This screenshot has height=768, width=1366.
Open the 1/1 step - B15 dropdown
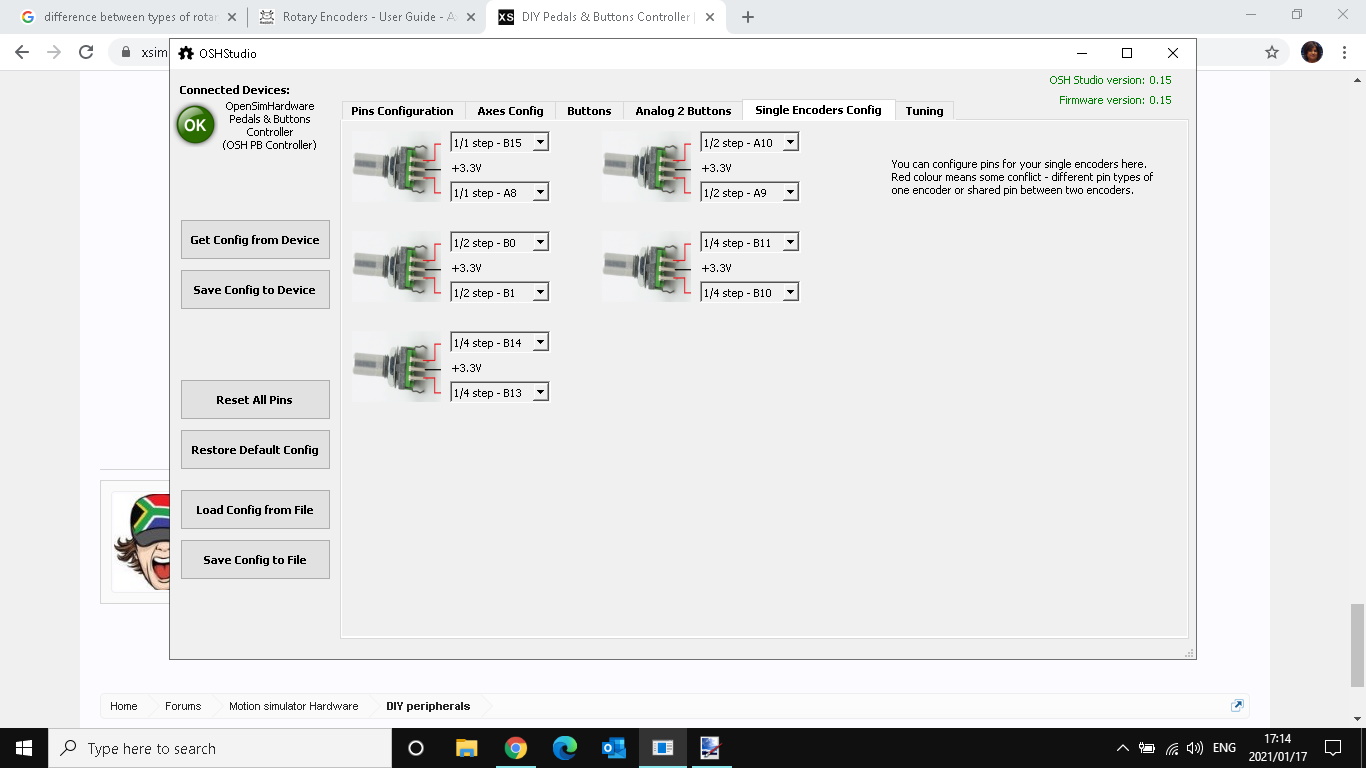pos(499,142)
